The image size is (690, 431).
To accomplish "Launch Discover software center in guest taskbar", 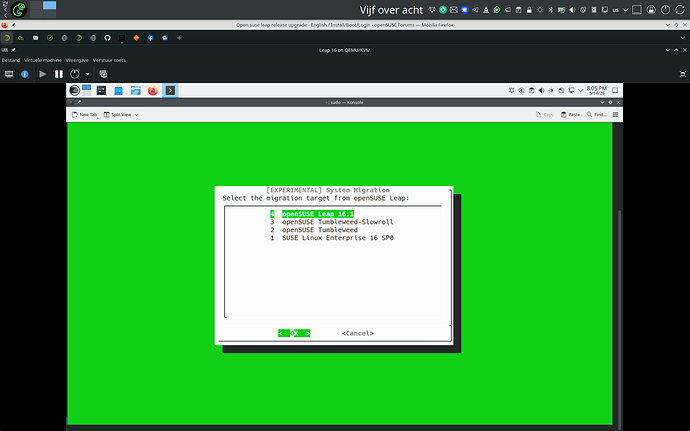I will (118, 91).
